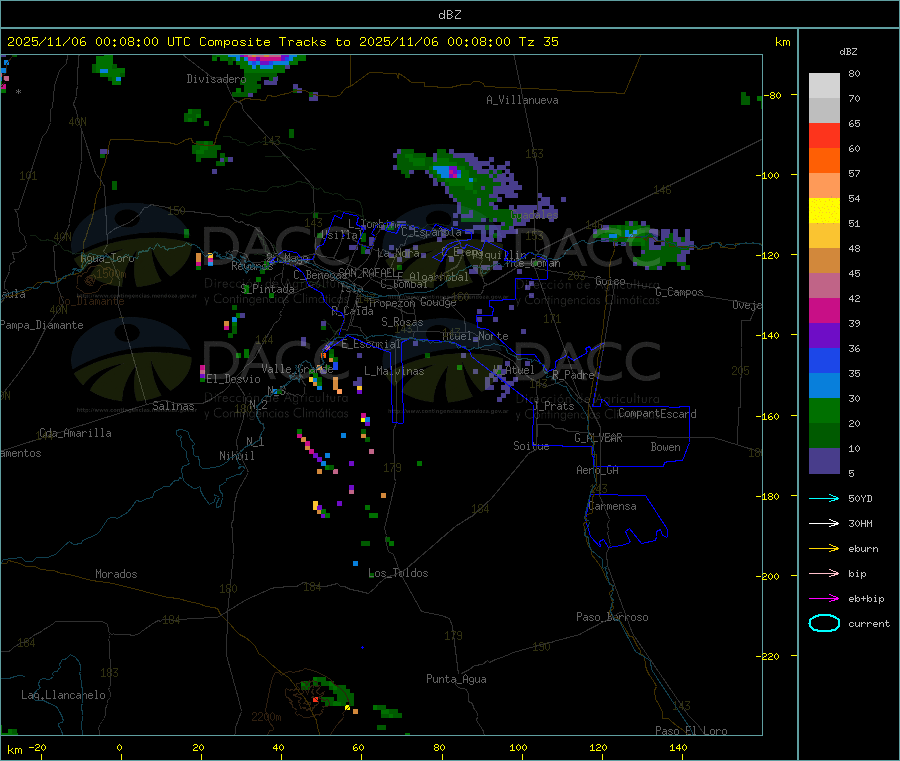Click the red echo pixel at the 2200m volcano
900x761 pixels.
[x=315, y=700]
